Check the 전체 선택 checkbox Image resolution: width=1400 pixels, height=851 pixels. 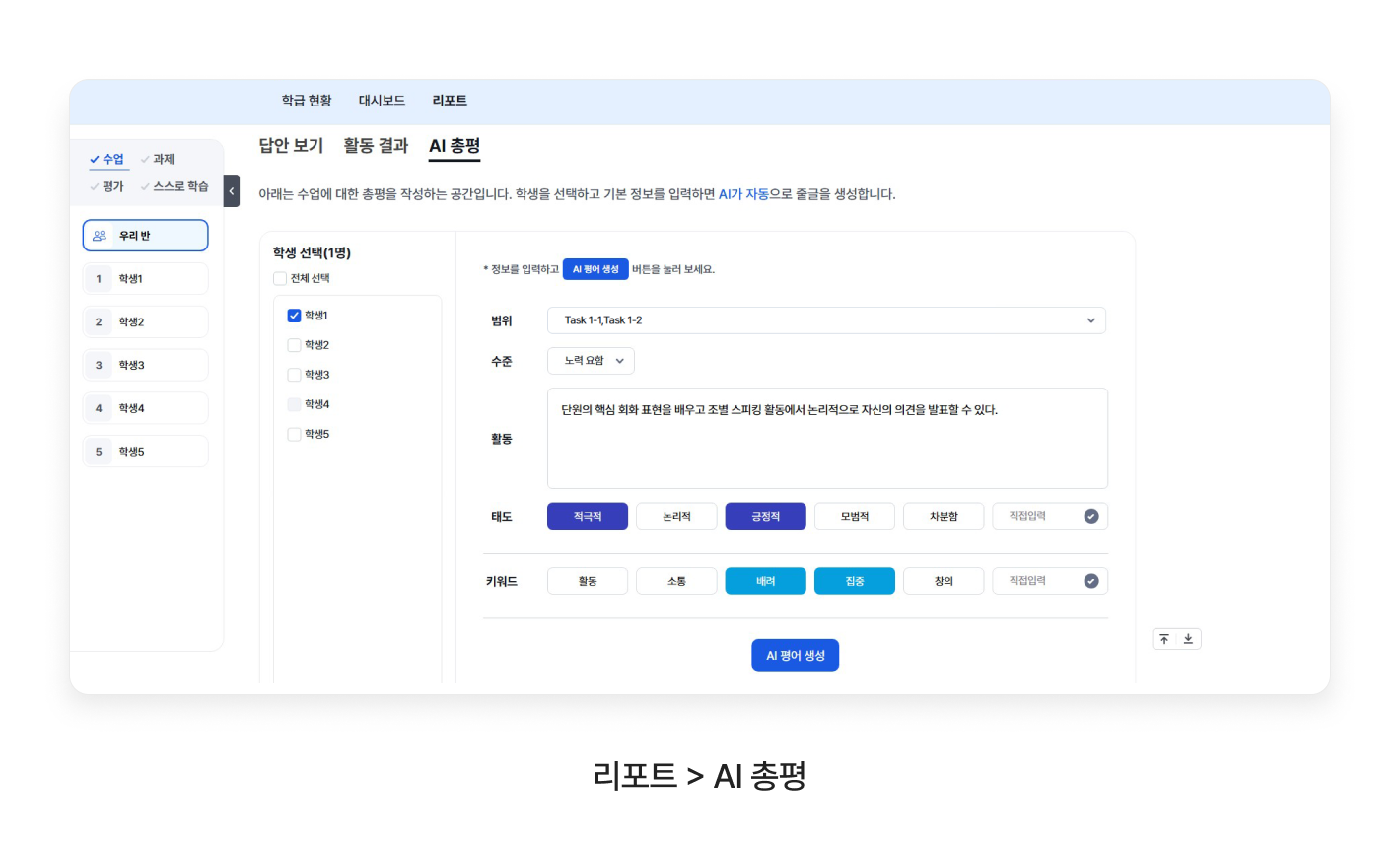280,278
